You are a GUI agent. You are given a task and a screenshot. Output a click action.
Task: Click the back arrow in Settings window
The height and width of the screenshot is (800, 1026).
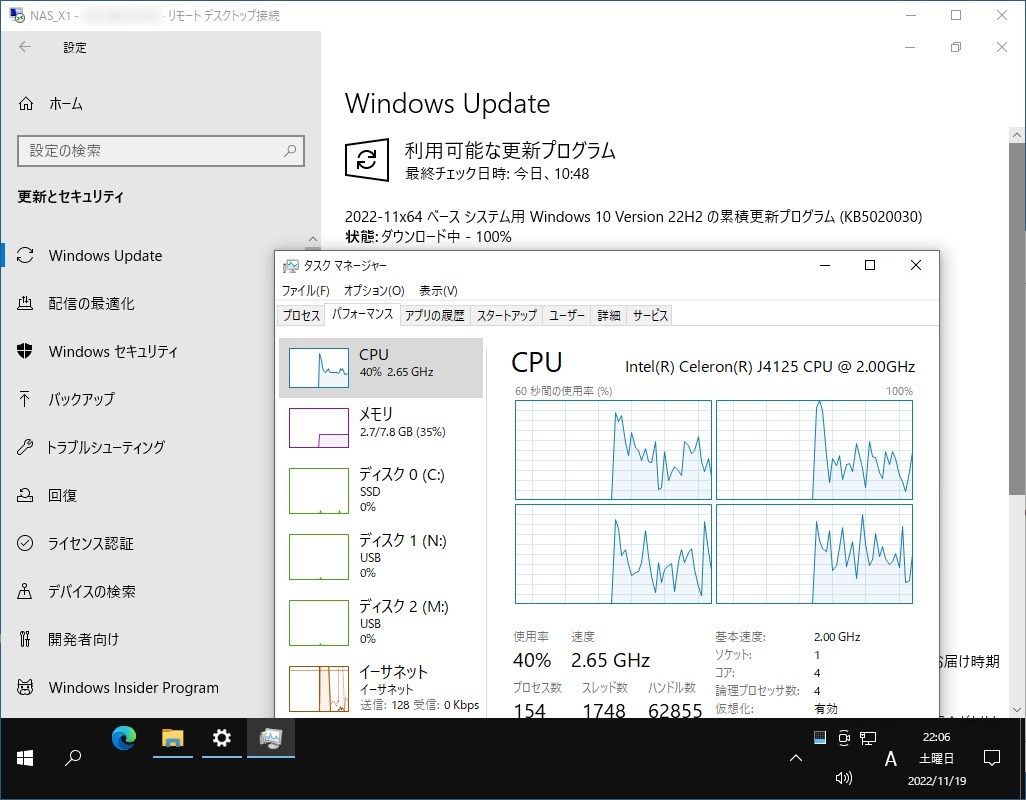click(25, 46)
